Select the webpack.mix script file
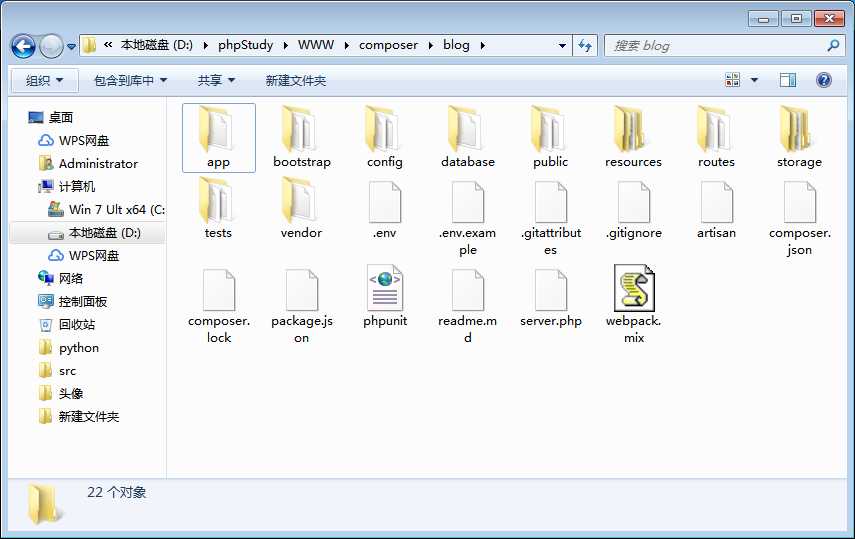The height and width of the screenshot is (539, 855). coord(633,304)
